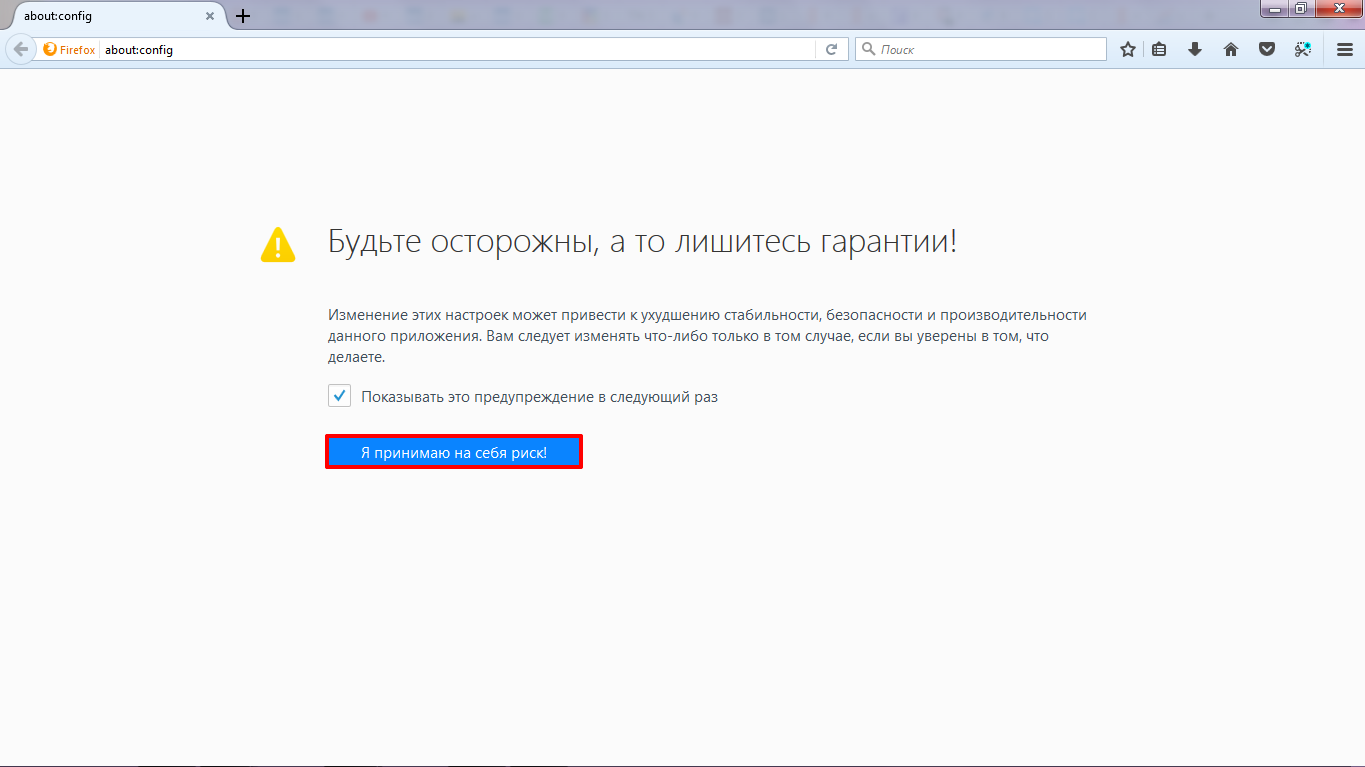
Task: Open a new tab with plus button
Action: coord(243,16)
